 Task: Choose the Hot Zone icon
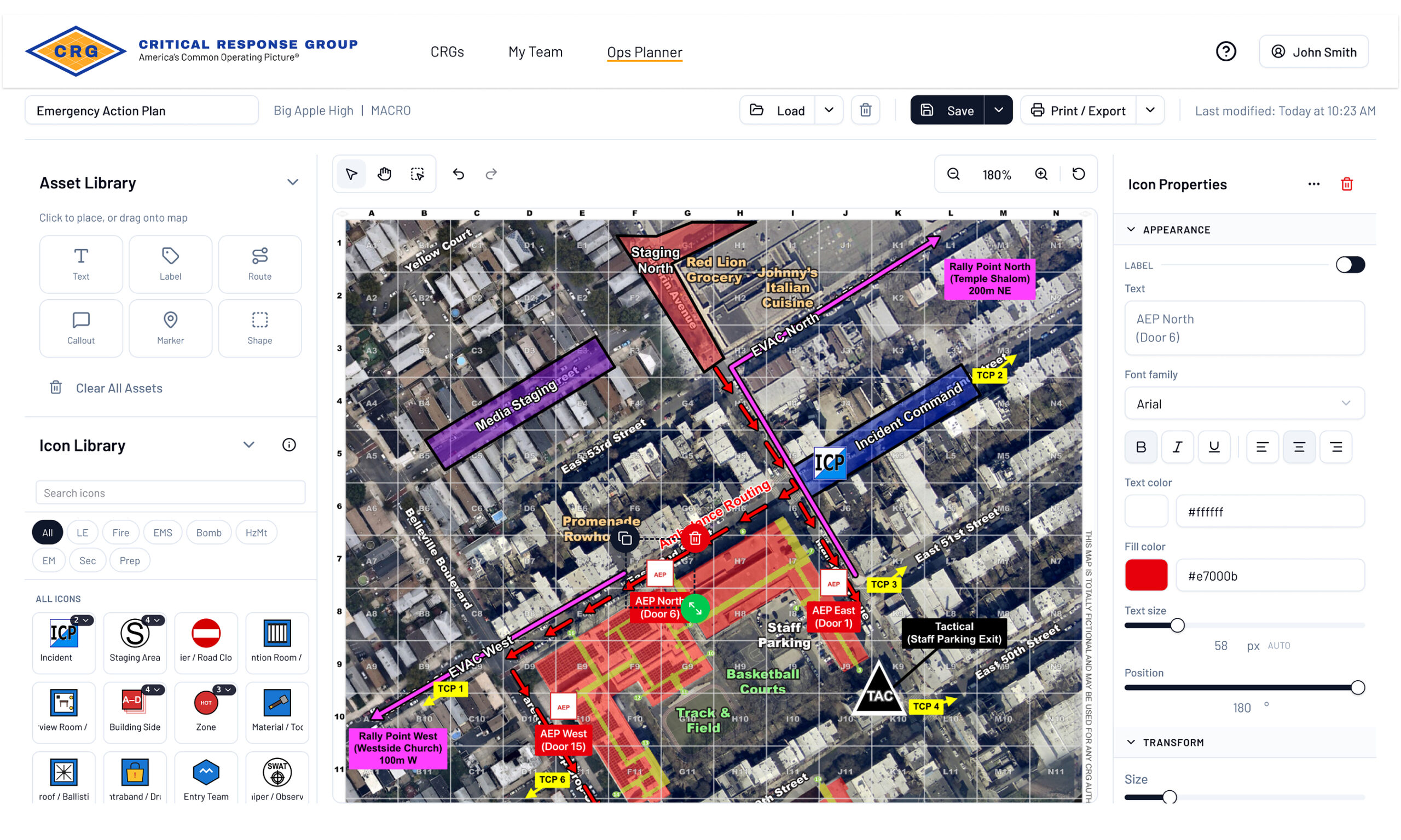pyautogui.click(x=206, y=713)
